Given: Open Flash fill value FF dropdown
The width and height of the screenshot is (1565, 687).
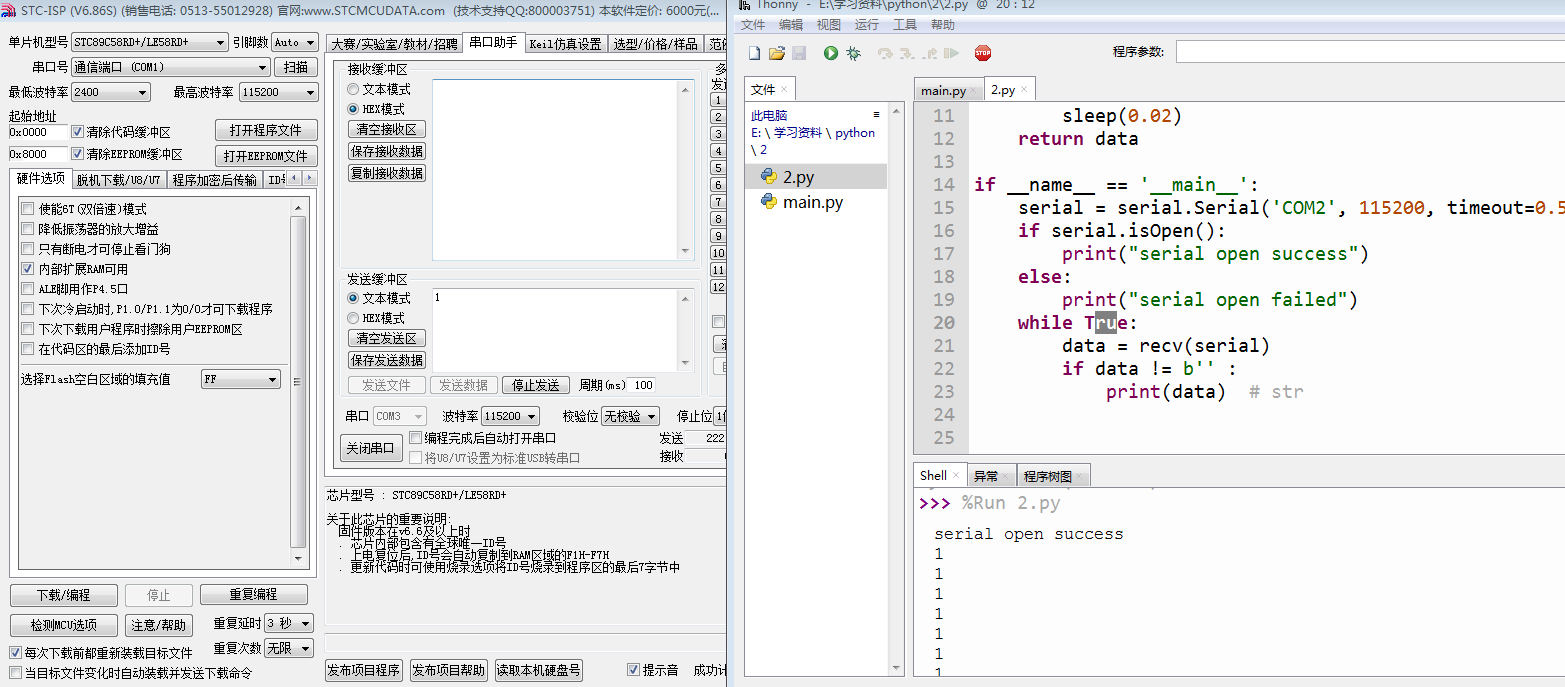Looking at the screenshot, I should coord(241,379).
